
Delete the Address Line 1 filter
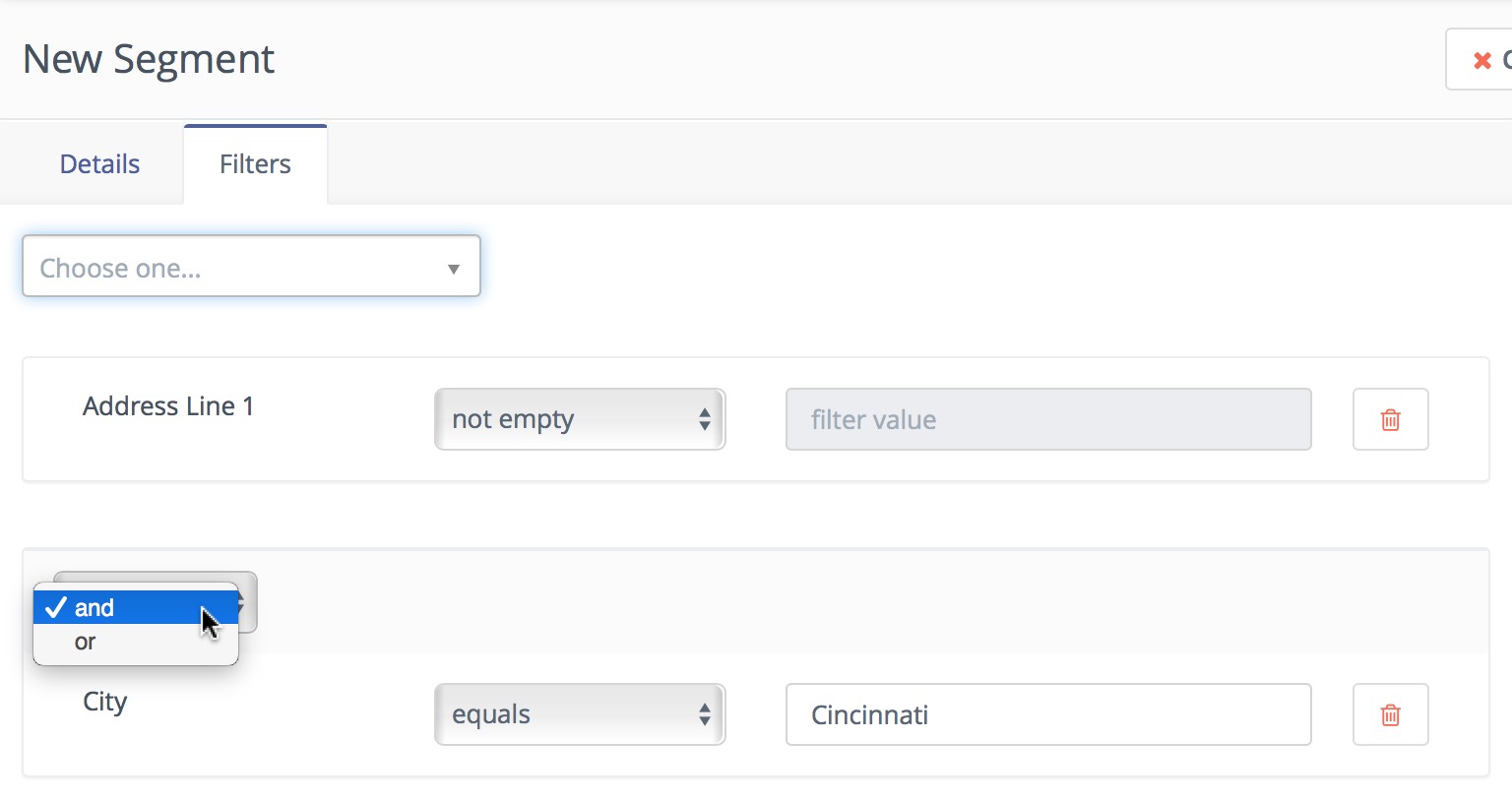pos(1390,420)
